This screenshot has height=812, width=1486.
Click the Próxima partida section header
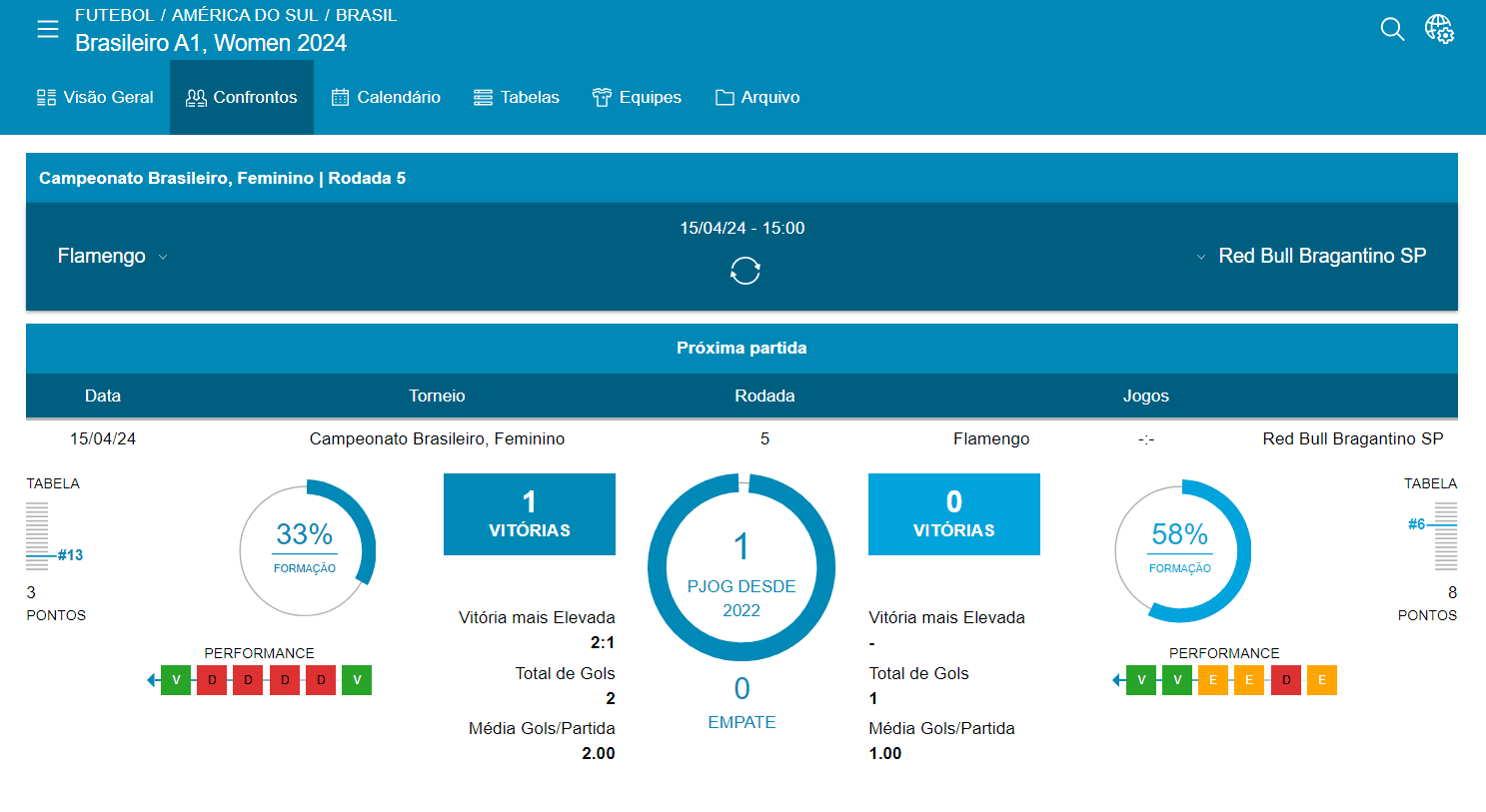742,349
